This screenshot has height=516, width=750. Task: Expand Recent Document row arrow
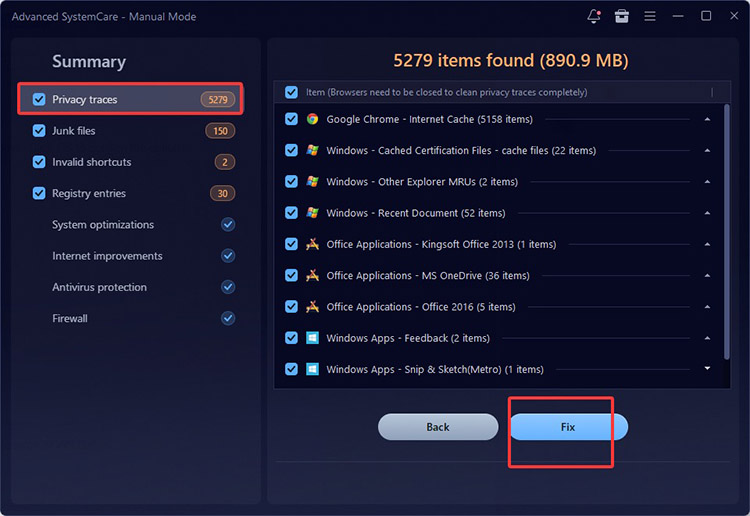coord(707,213)
